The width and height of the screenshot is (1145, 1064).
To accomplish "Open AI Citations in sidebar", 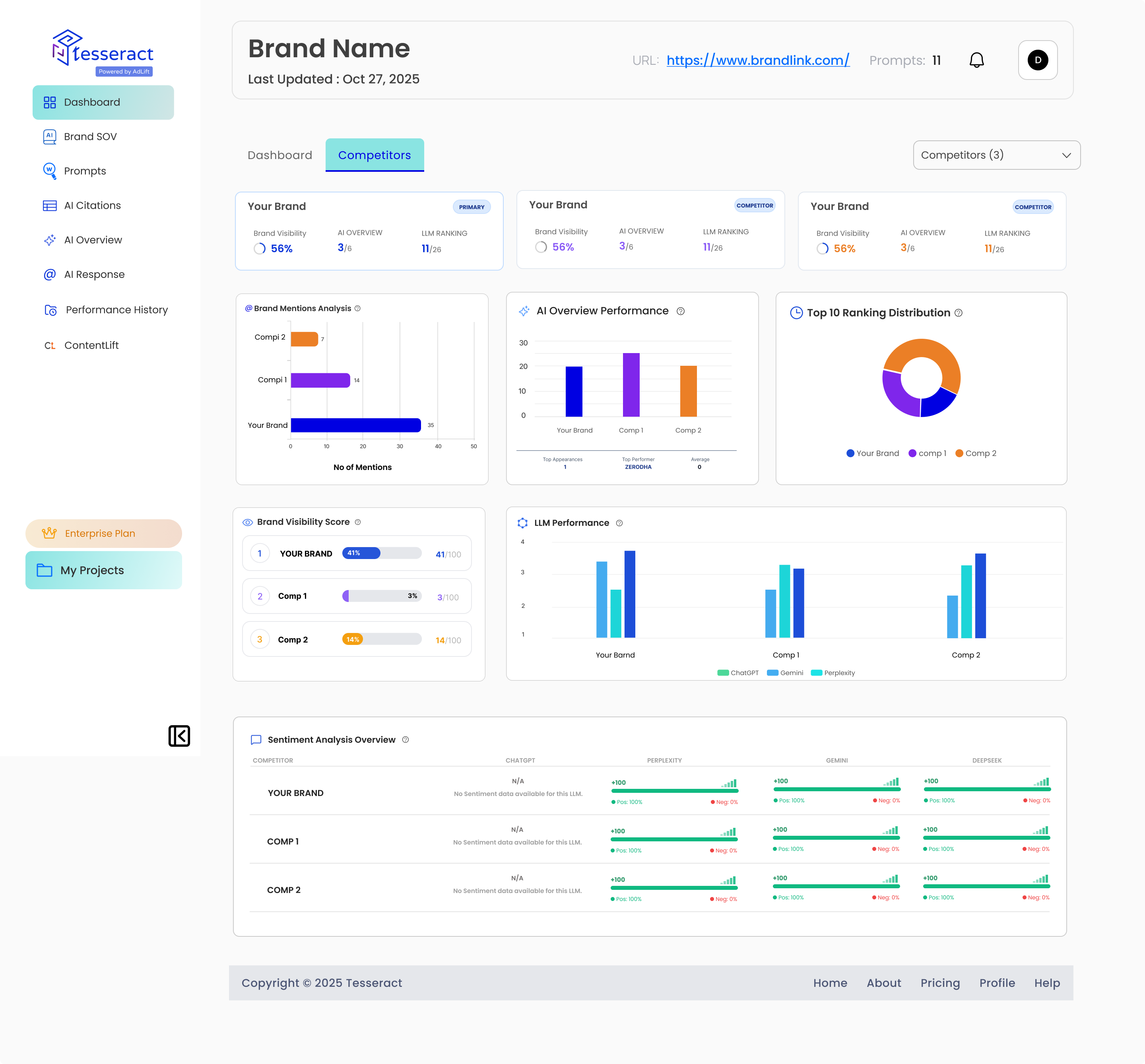I will (92, 206).
